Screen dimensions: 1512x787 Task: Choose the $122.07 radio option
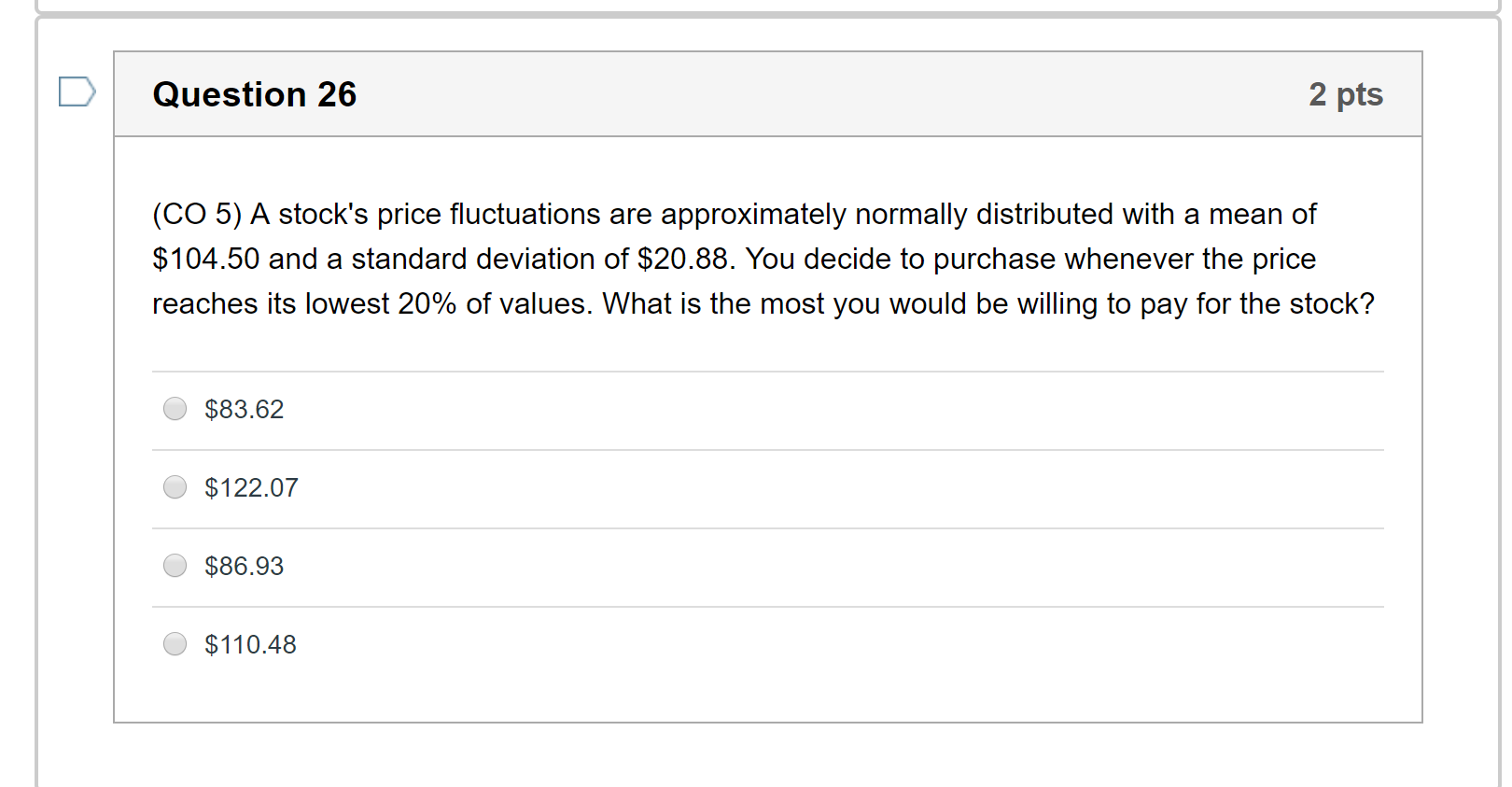pyautogui.click(x=175, y=487)
